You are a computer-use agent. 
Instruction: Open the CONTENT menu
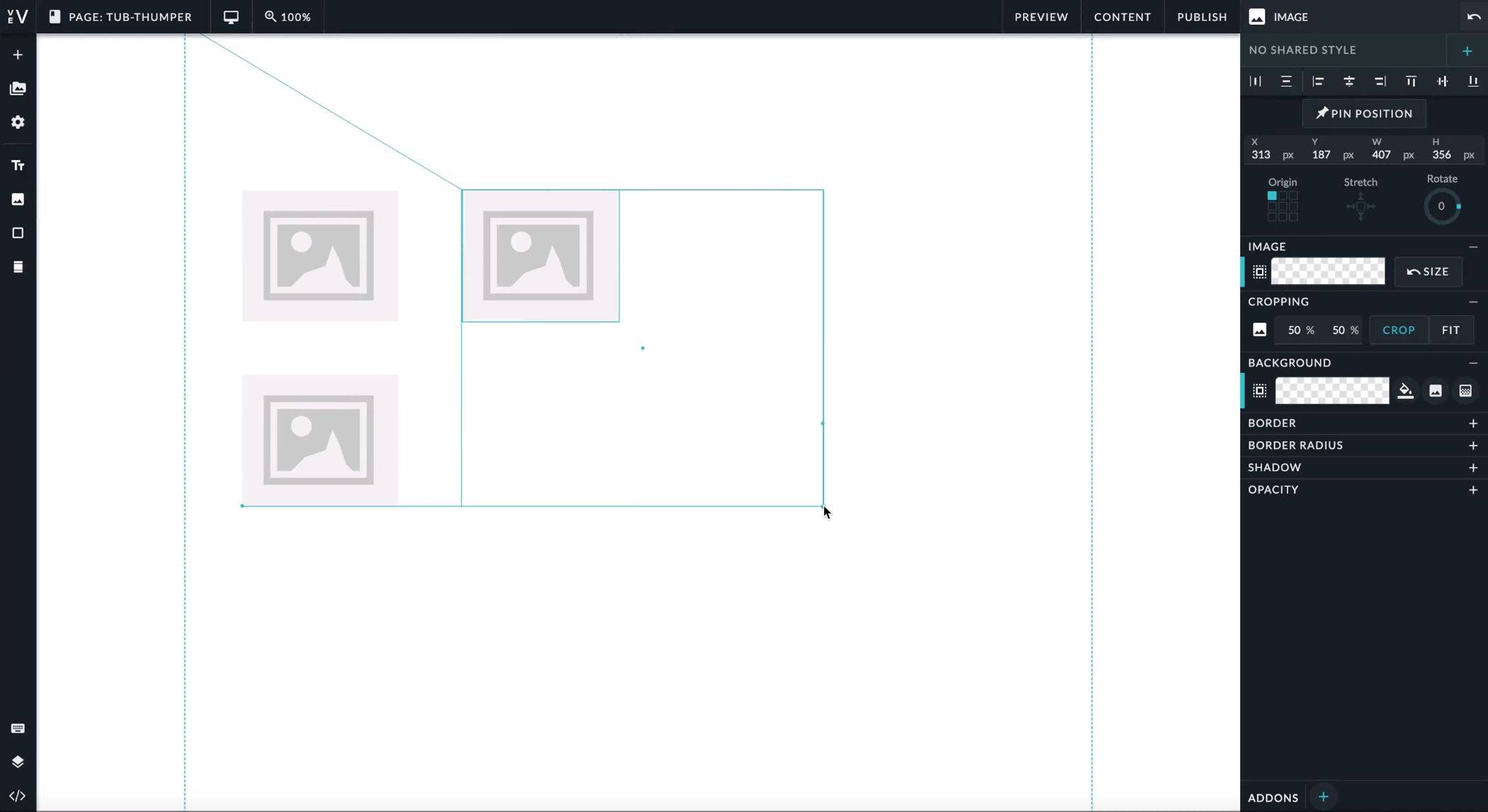[x=1122, y=17]
